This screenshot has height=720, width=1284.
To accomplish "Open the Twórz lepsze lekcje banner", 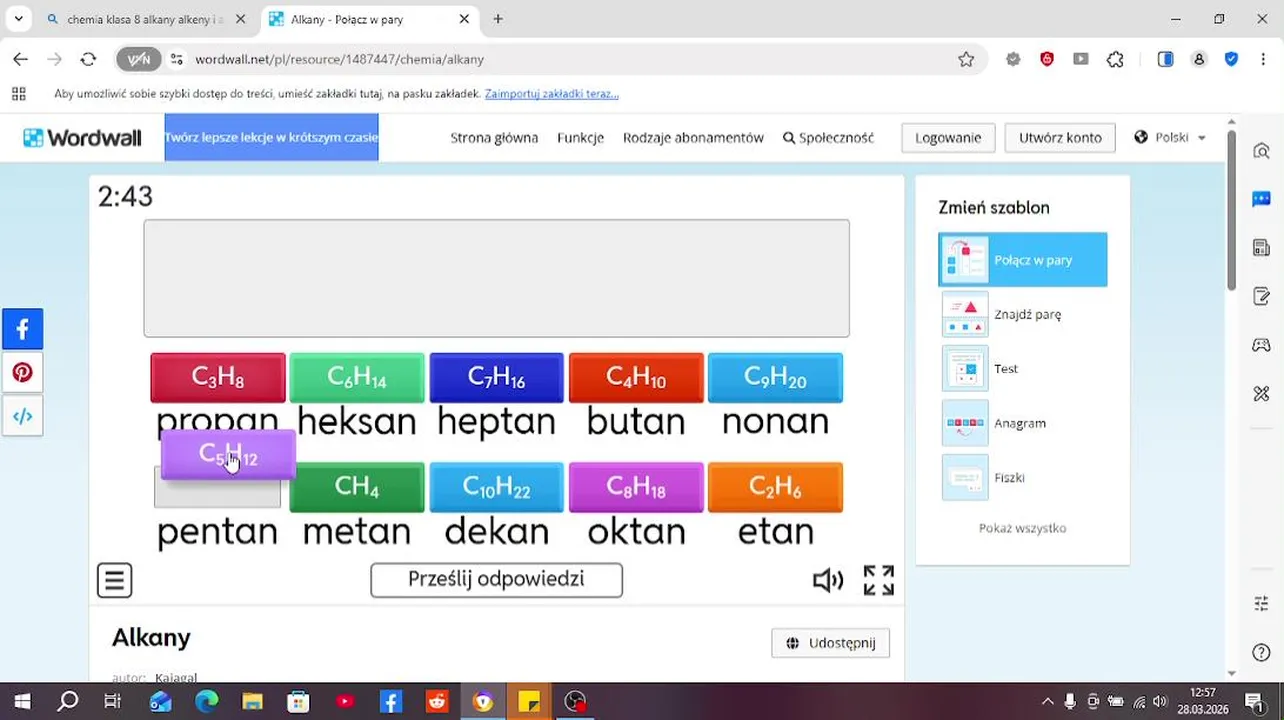I will click(271, 138).
